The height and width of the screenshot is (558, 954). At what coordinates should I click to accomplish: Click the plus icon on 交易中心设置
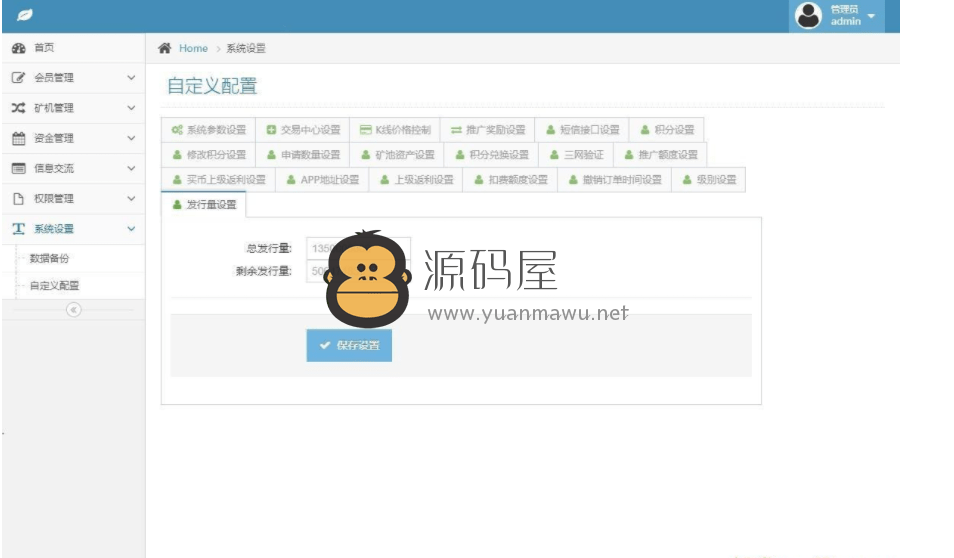pyautogui.click(x=271, y=130)
